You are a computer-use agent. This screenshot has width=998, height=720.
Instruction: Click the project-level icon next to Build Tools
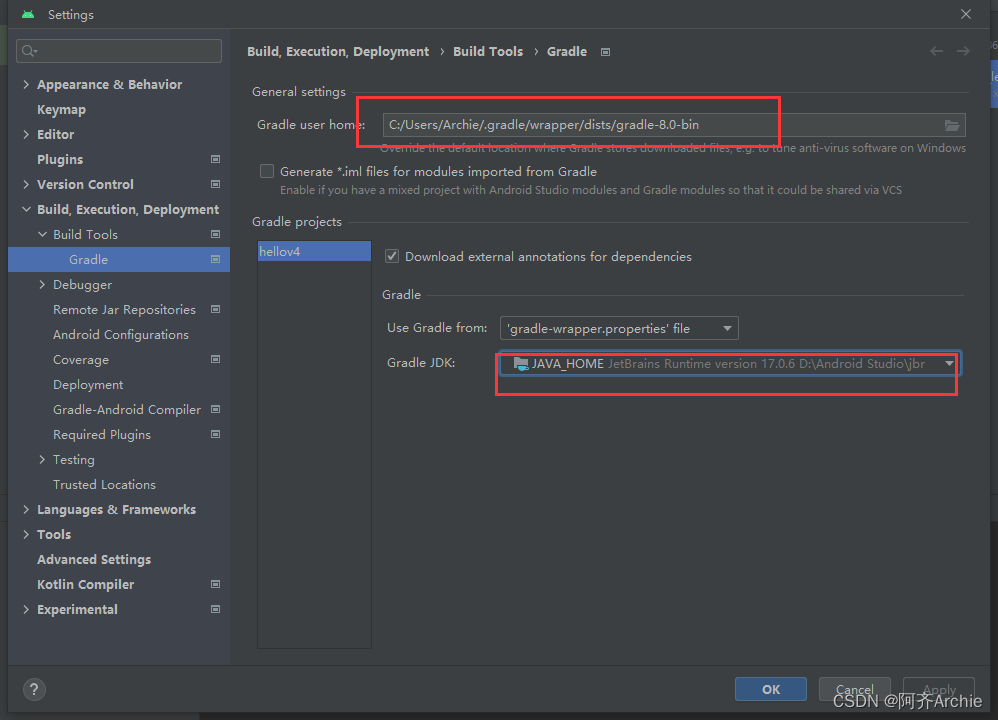[215, 234]
